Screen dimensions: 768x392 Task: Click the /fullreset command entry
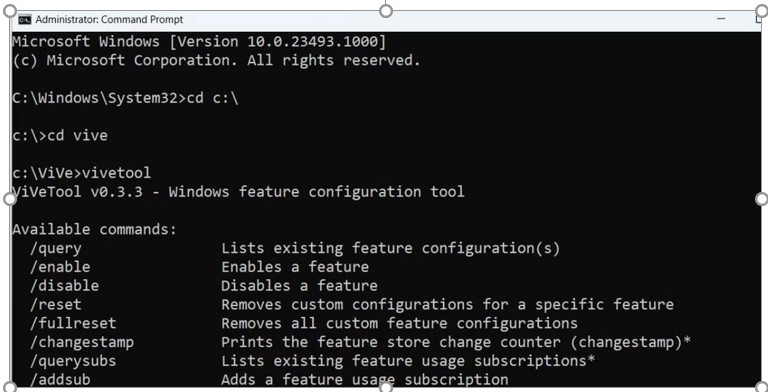(x=303, y=323)
